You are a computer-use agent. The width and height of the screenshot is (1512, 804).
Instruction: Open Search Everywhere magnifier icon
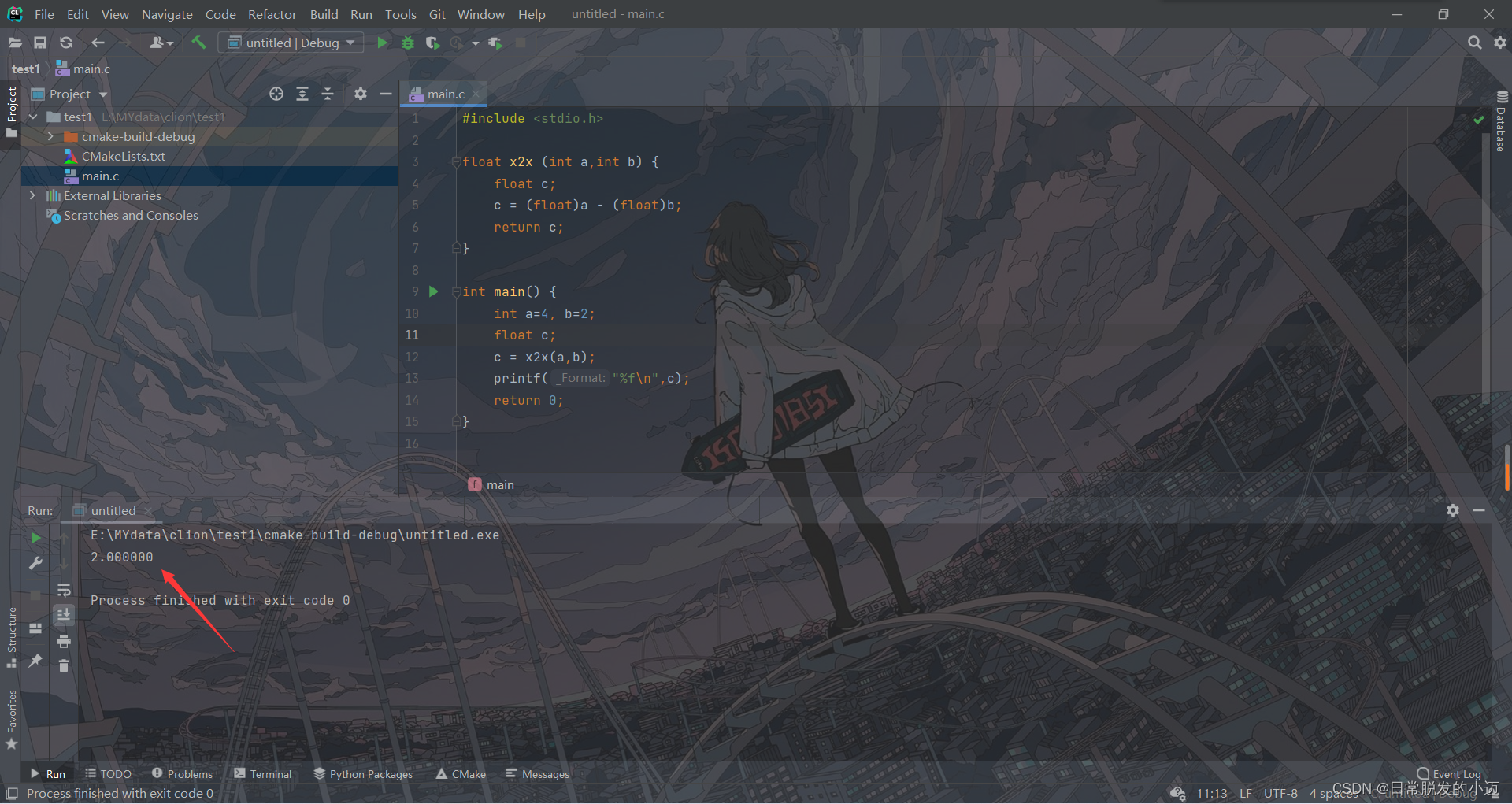tap(1474, 43)
